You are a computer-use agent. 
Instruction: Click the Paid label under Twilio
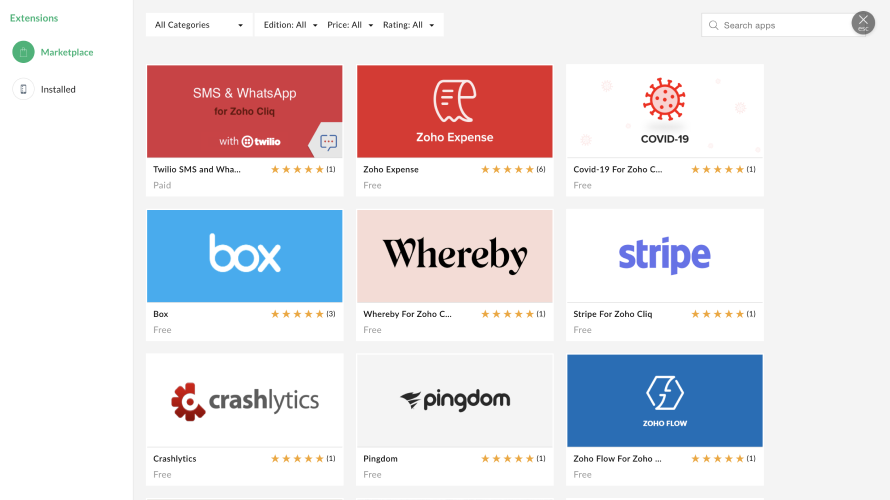[162, 185]
